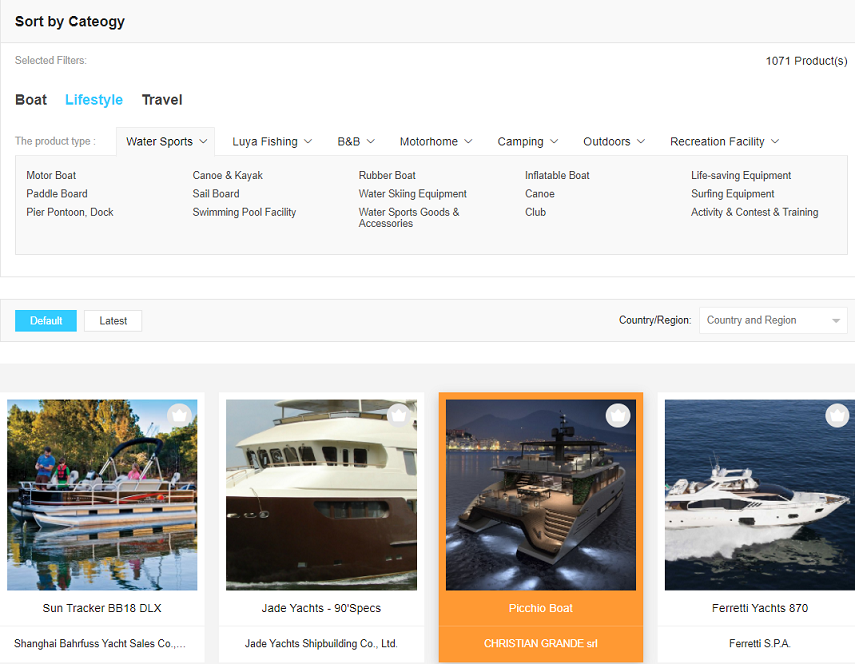Switch to the Travel tab

click(x=162, y=100)
